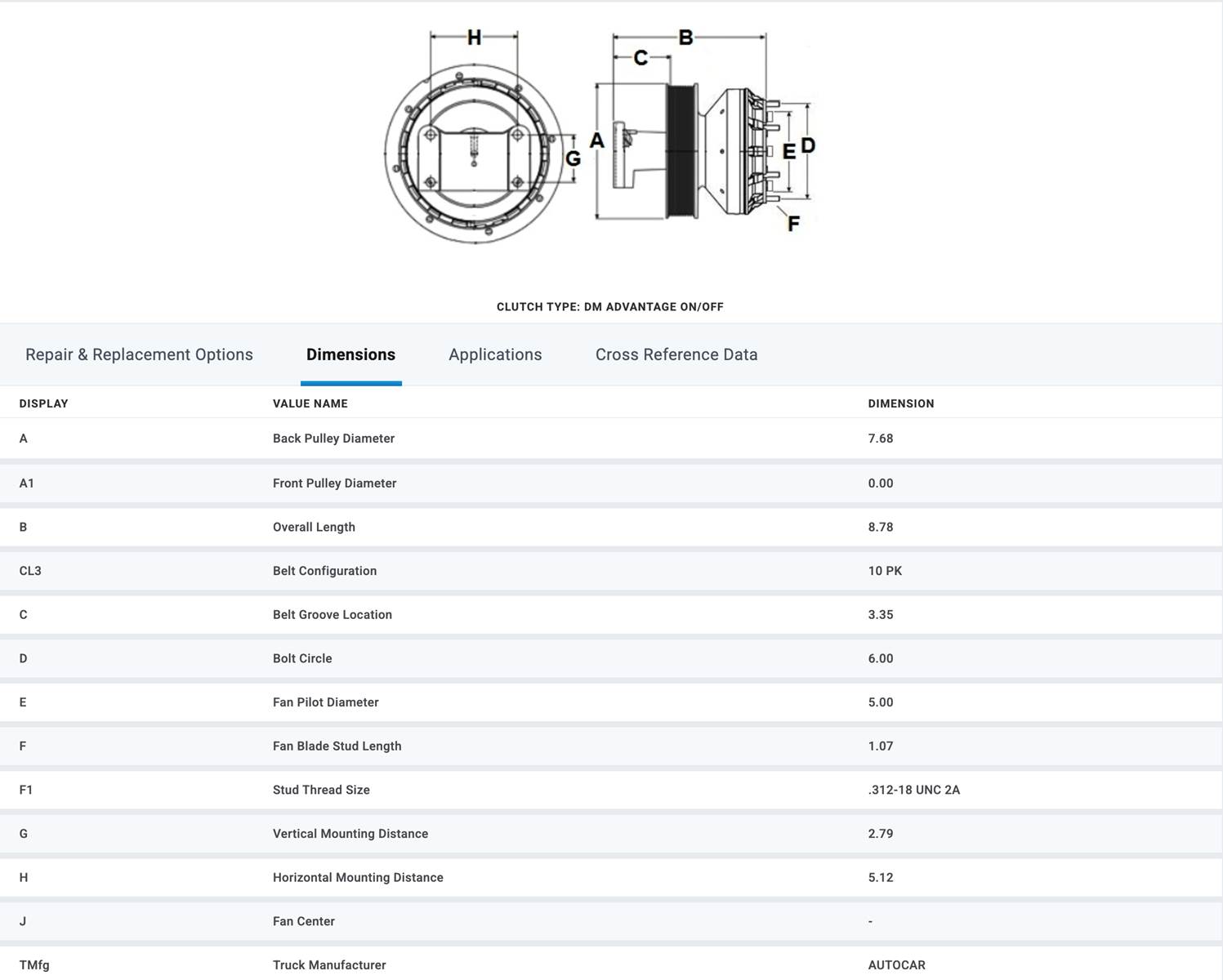Click the 2.79 dimension value
The image size is (1223, 980).
tap(881, 834)
